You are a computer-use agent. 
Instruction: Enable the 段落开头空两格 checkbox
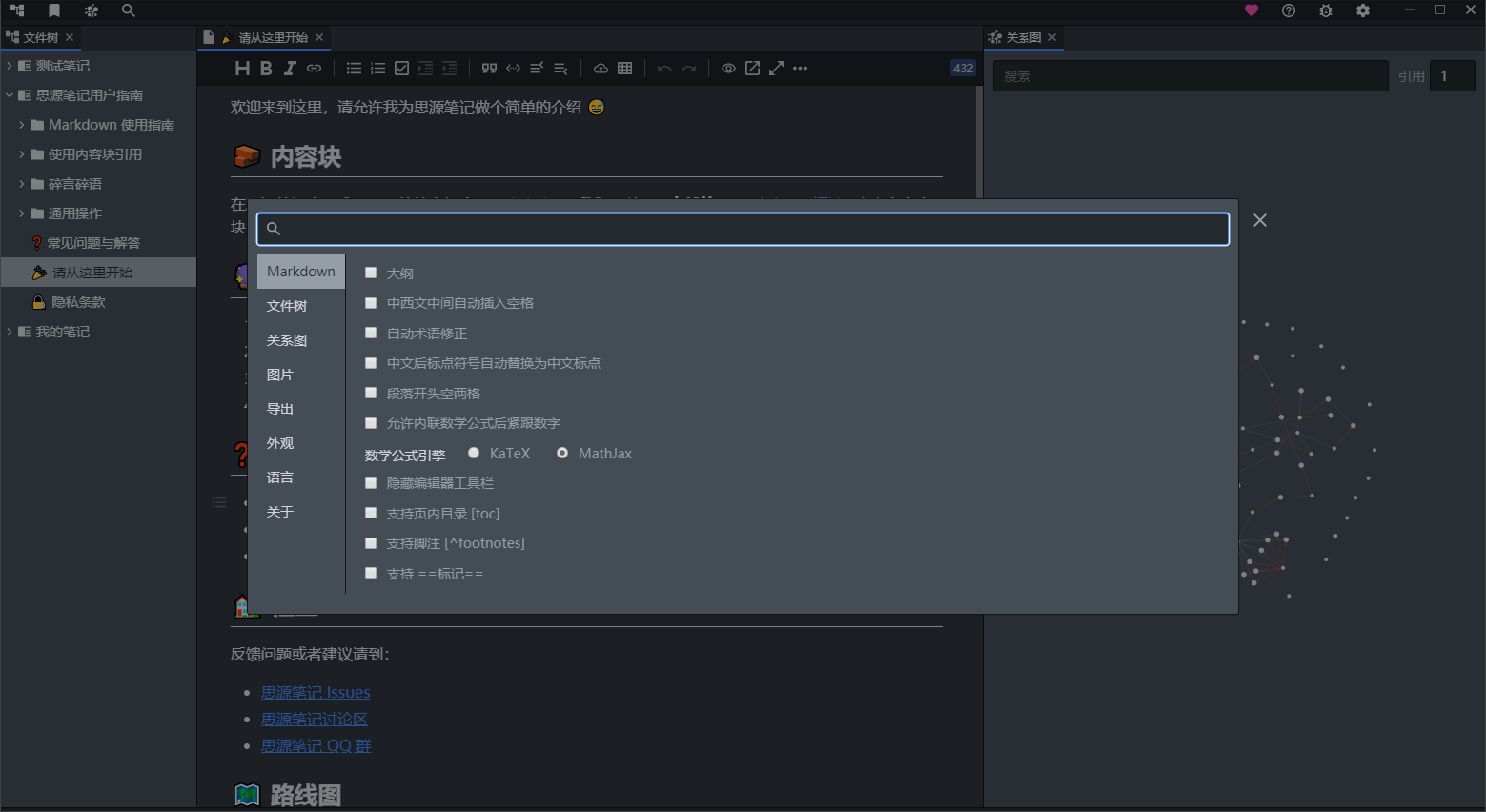371,393
